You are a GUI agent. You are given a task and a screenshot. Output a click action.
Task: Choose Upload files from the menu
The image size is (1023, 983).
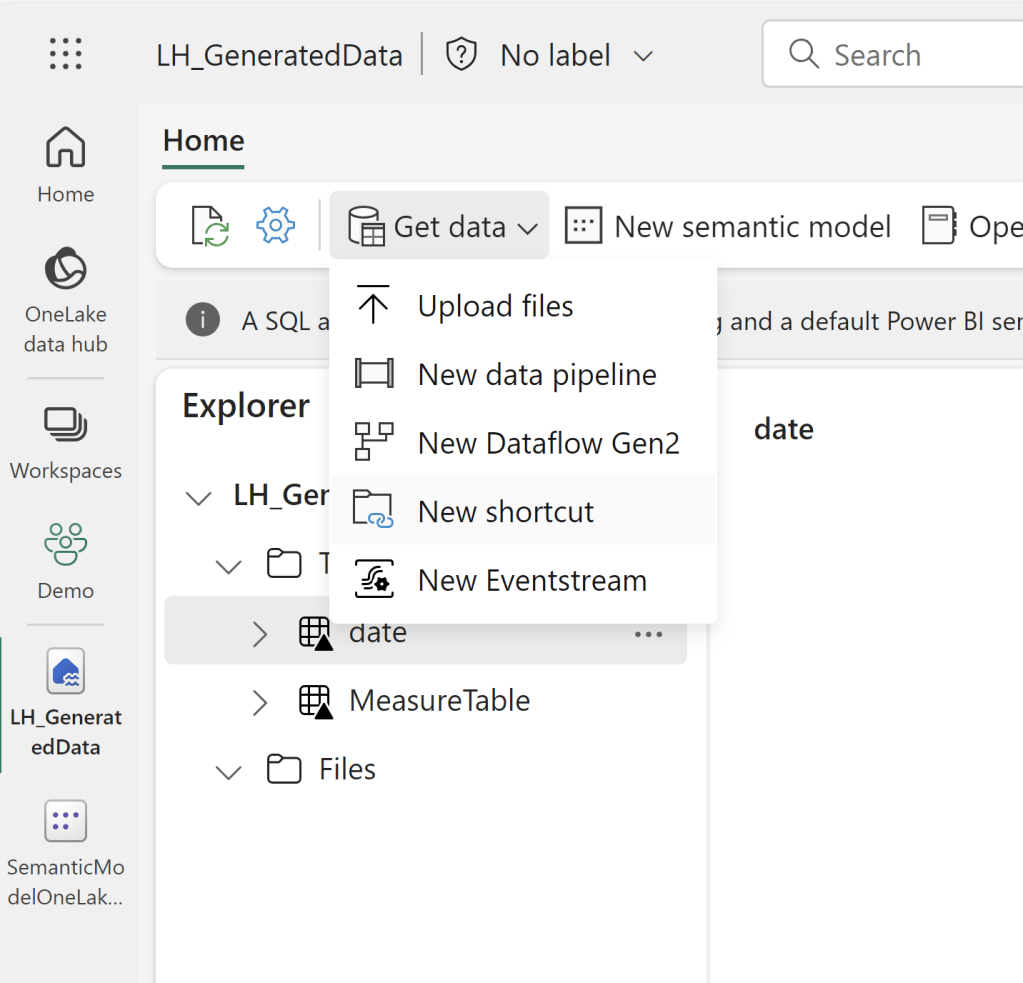click(495, 306)
